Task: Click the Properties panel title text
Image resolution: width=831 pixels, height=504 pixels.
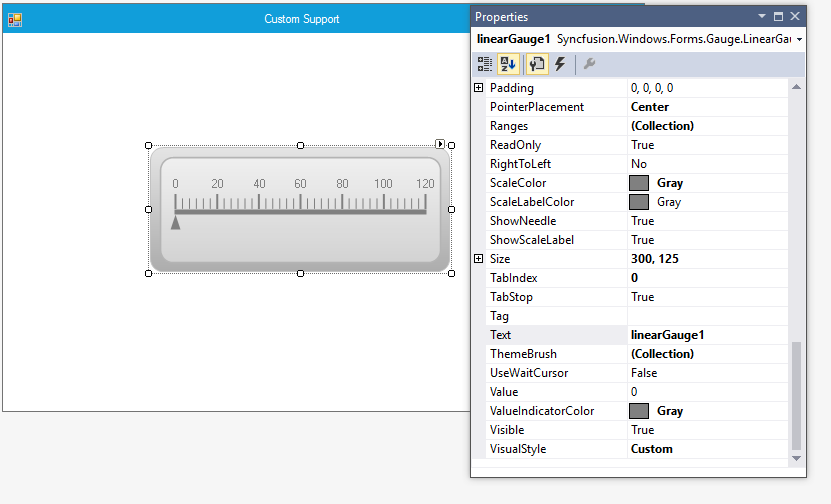Action: pos(501,17)
